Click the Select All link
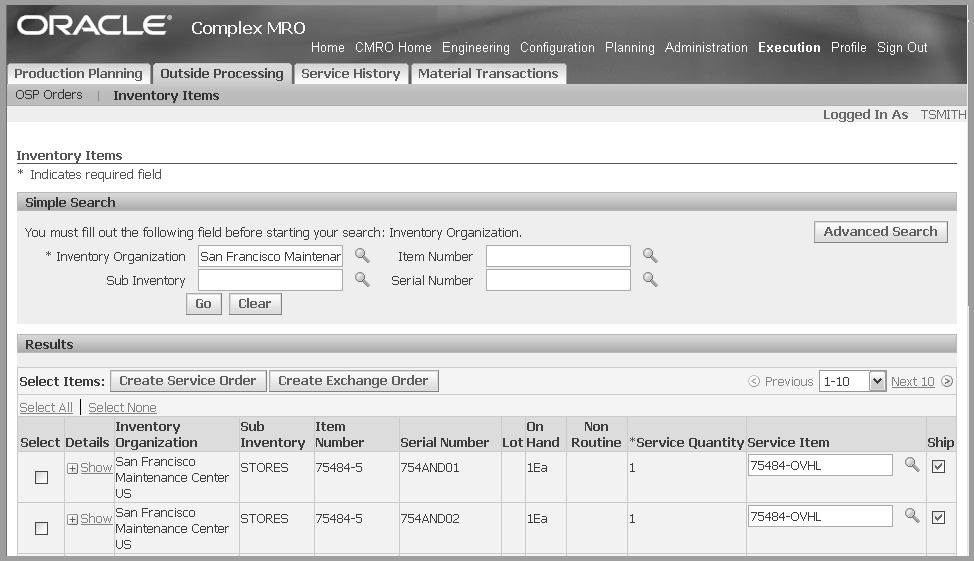974x561 pixels. click(46, 408)
